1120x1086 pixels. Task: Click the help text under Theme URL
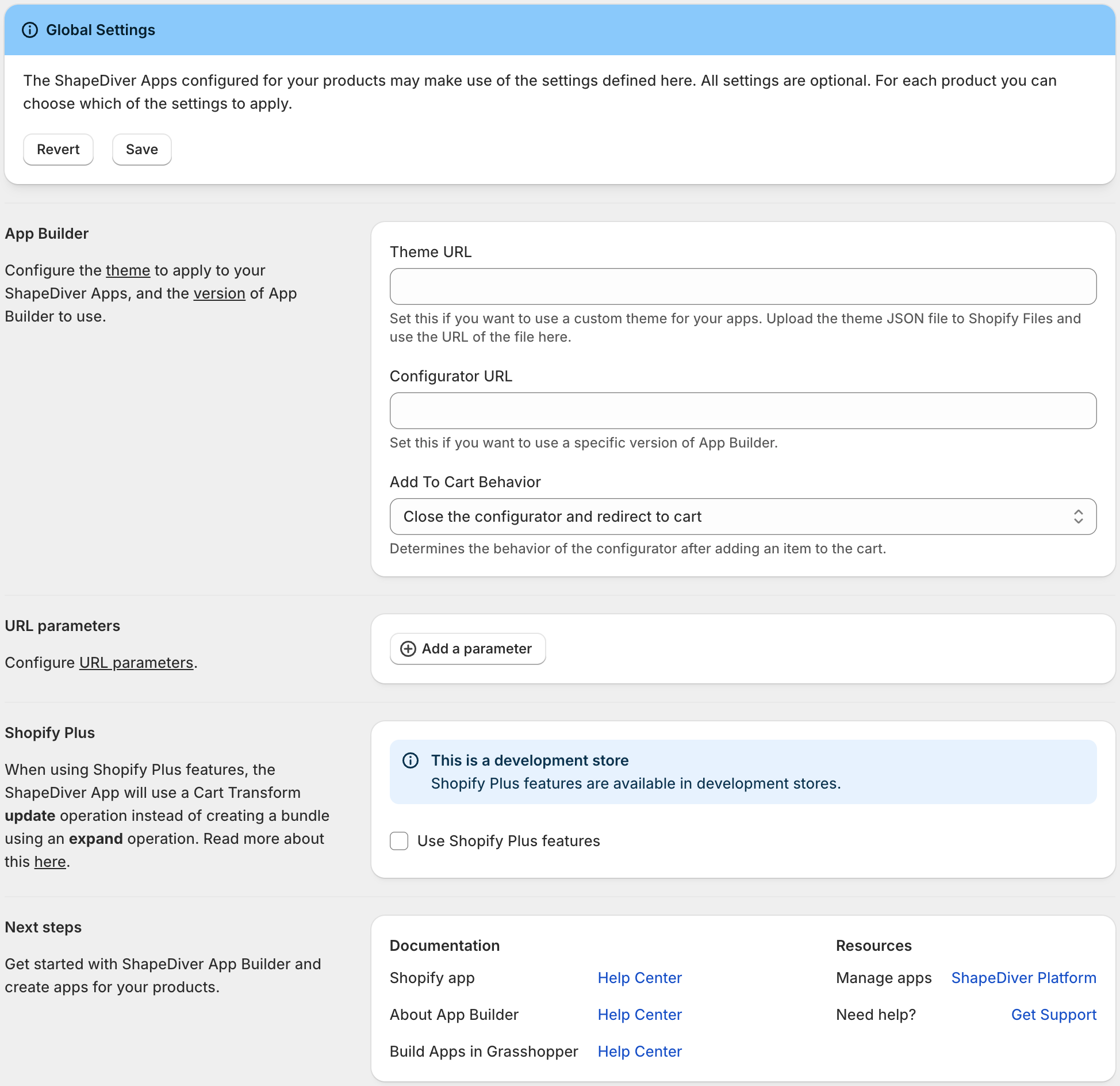pos(735,328)
